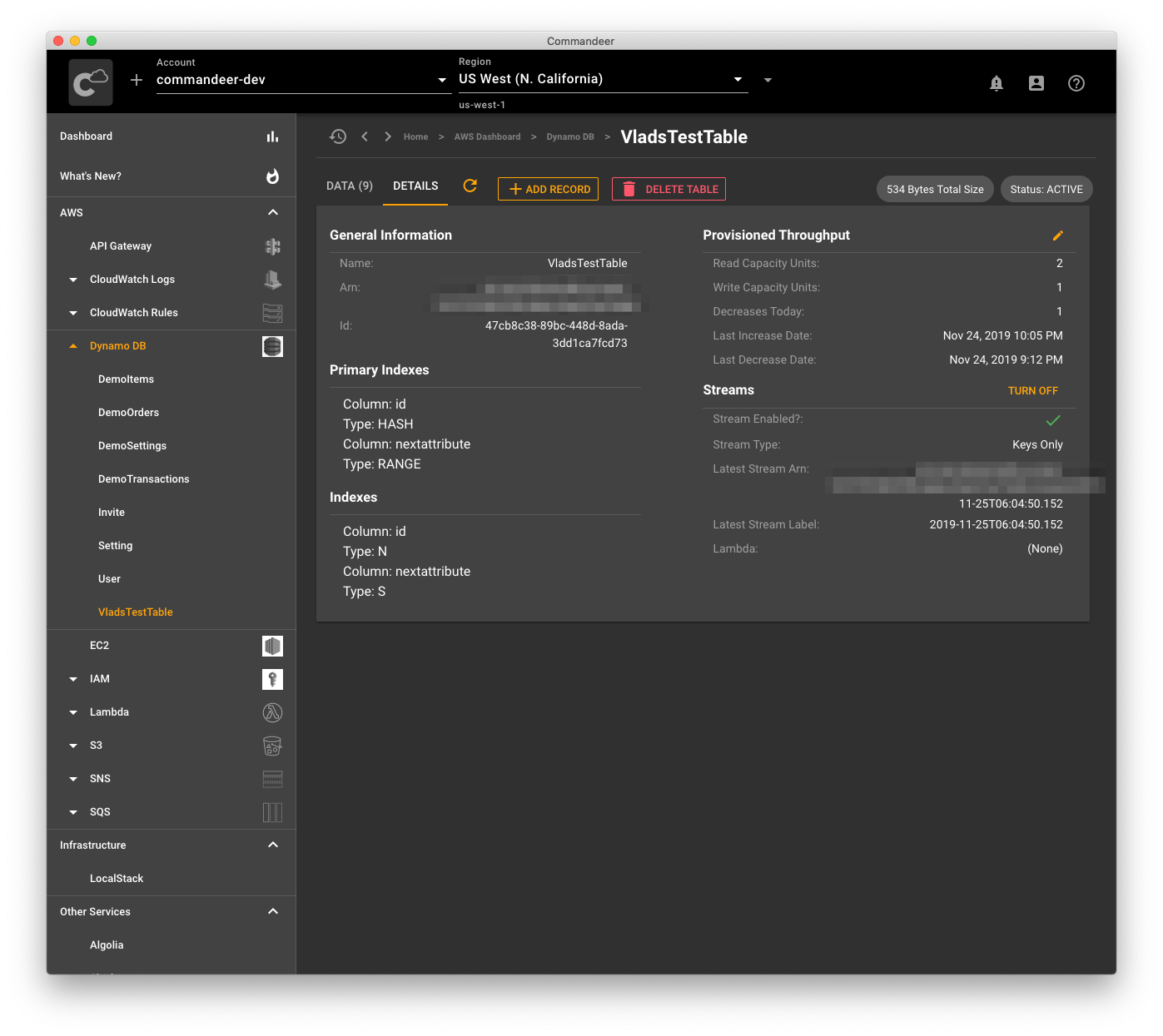Expand the S3 tree node

(73, 746)
